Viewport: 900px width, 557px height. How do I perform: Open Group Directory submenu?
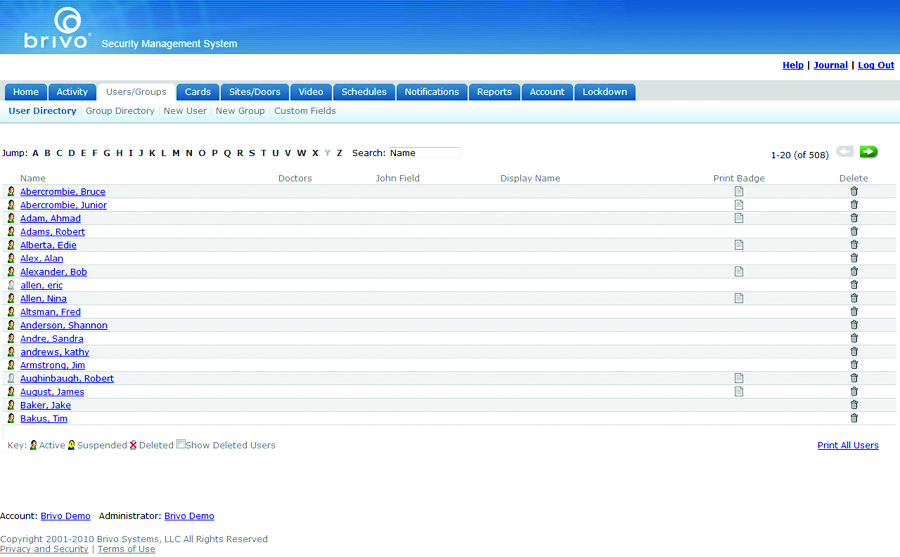click(x=119, y=111)
